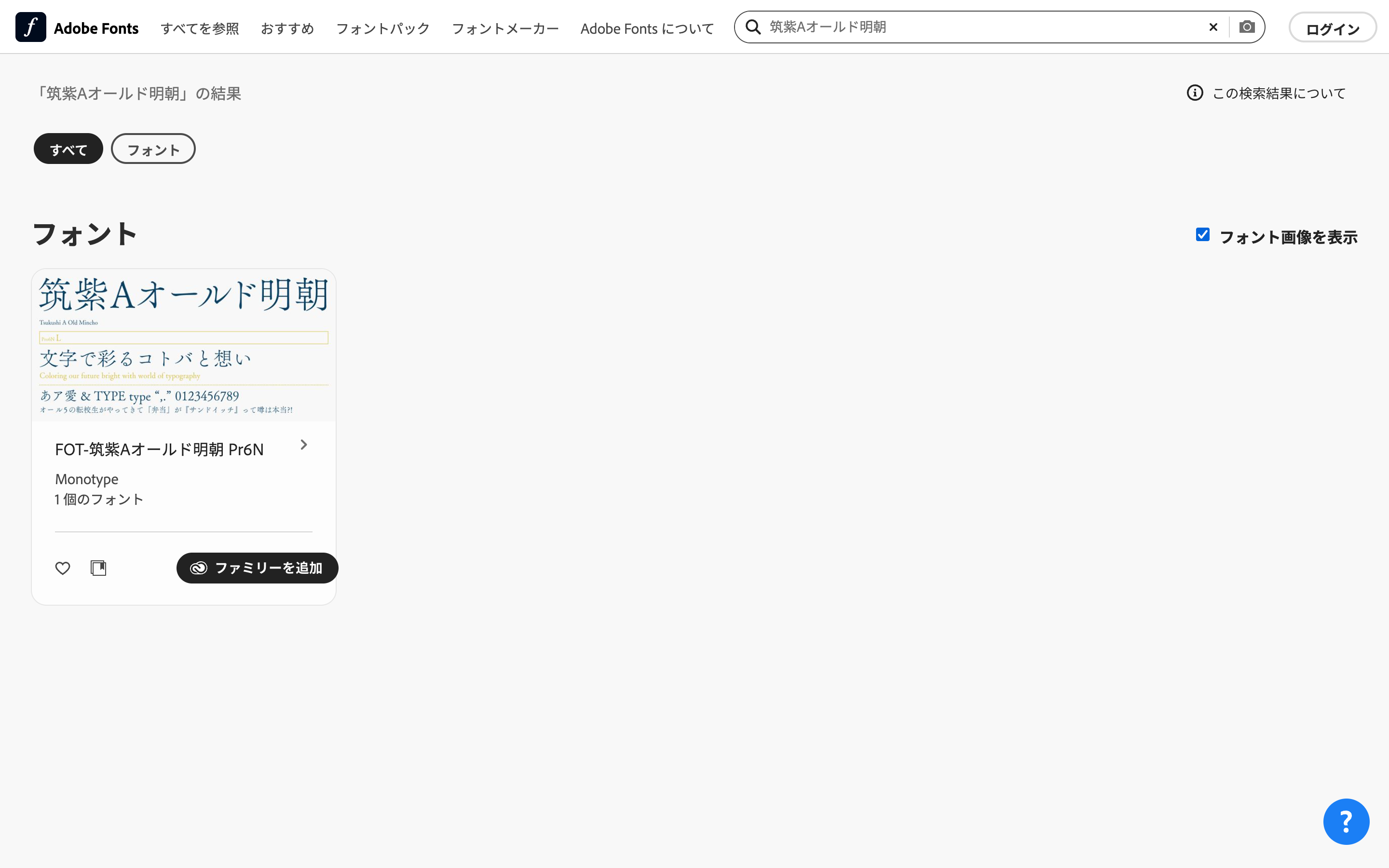Image resolution: width=1389 pixels, height=868 pixels.
Task: Click the Creative Cloud icon in add button
Action: 199,568
